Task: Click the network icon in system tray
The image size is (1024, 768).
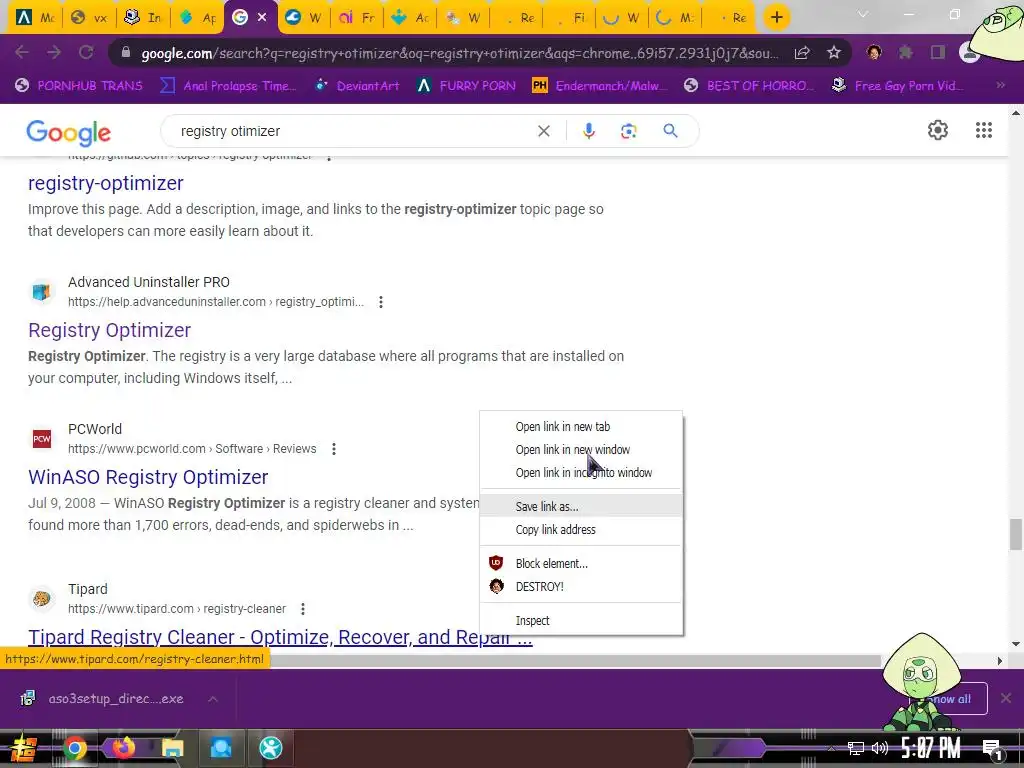Action: coord(856,748)
